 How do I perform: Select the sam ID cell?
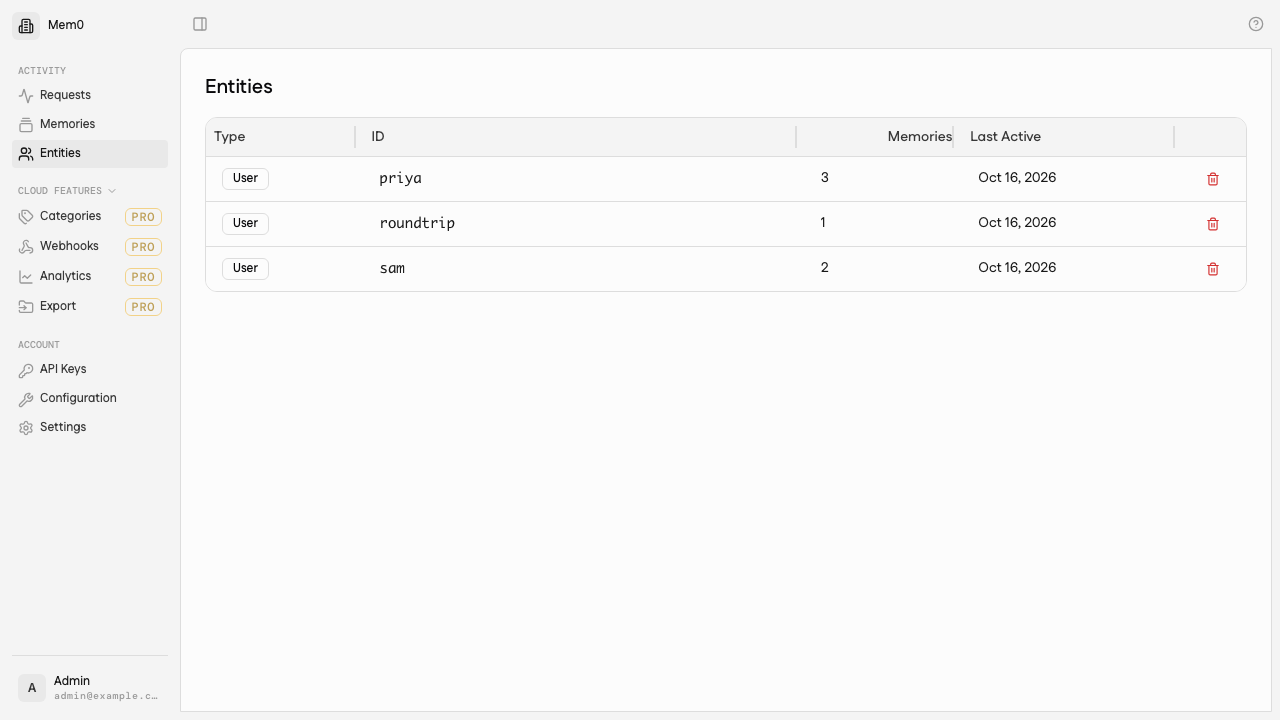(392, 268)
